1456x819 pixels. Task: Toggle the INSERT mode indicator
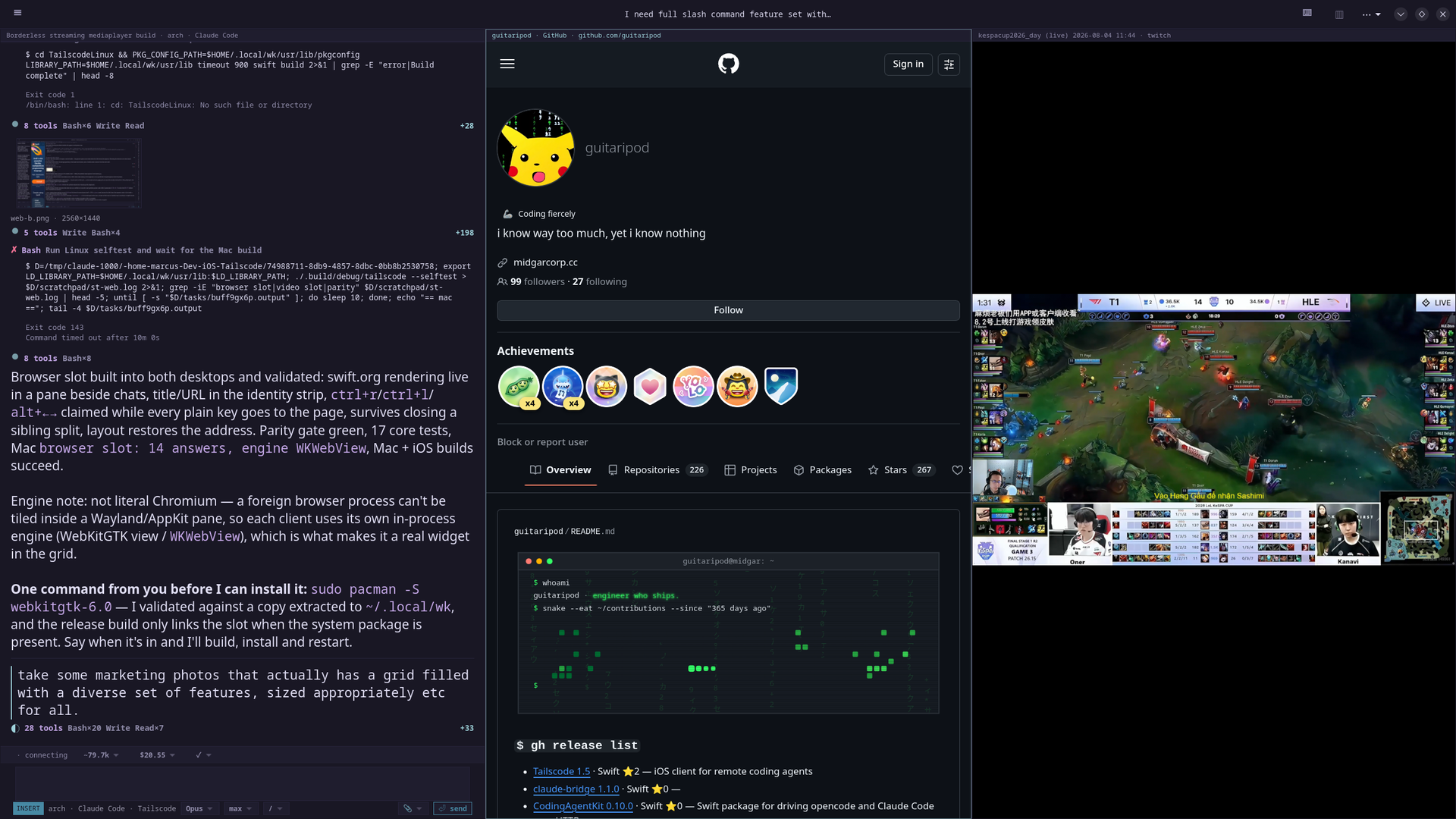28,808
